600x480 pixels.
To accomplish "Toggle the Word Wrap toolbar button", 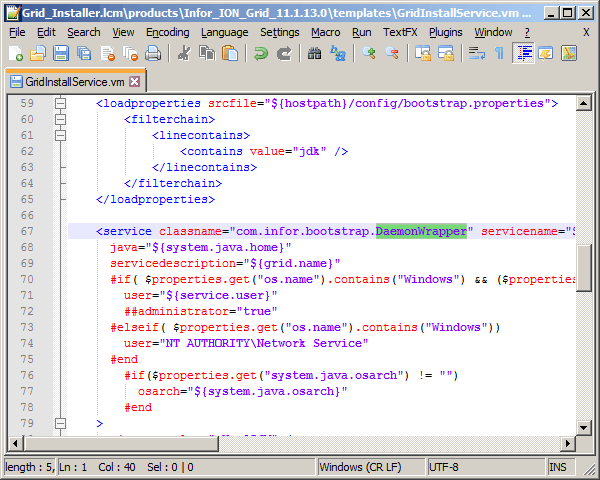I will (477, 54).
